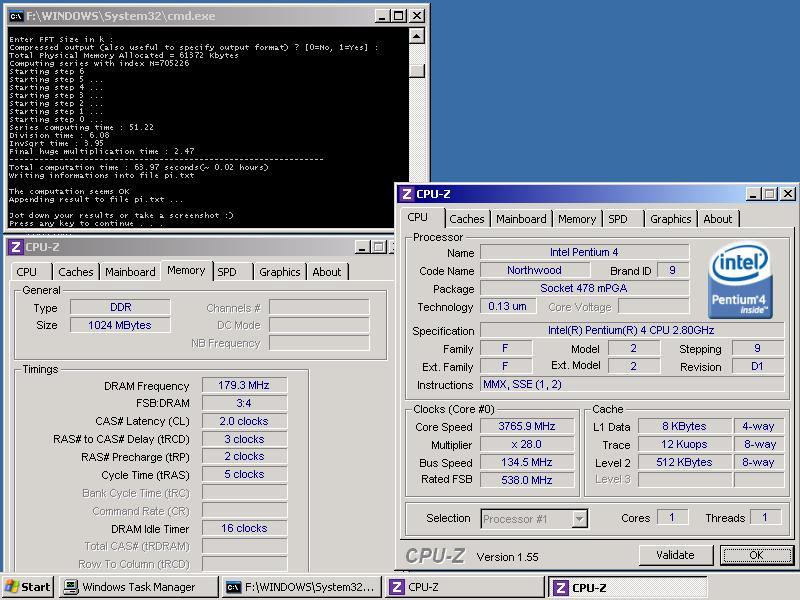Click Memory tab in the back CPU-Z window
This screenshot has width=800, height=600.
coord(186,270)
